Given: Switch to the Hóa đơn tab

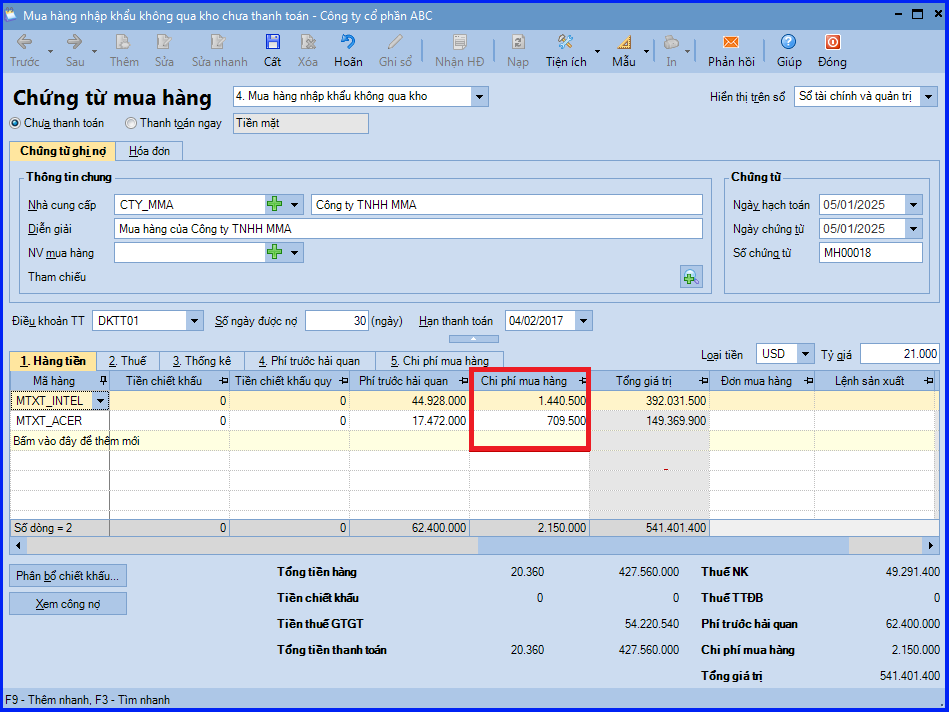Looking at the screenshot, I should (x=149, y=151).
